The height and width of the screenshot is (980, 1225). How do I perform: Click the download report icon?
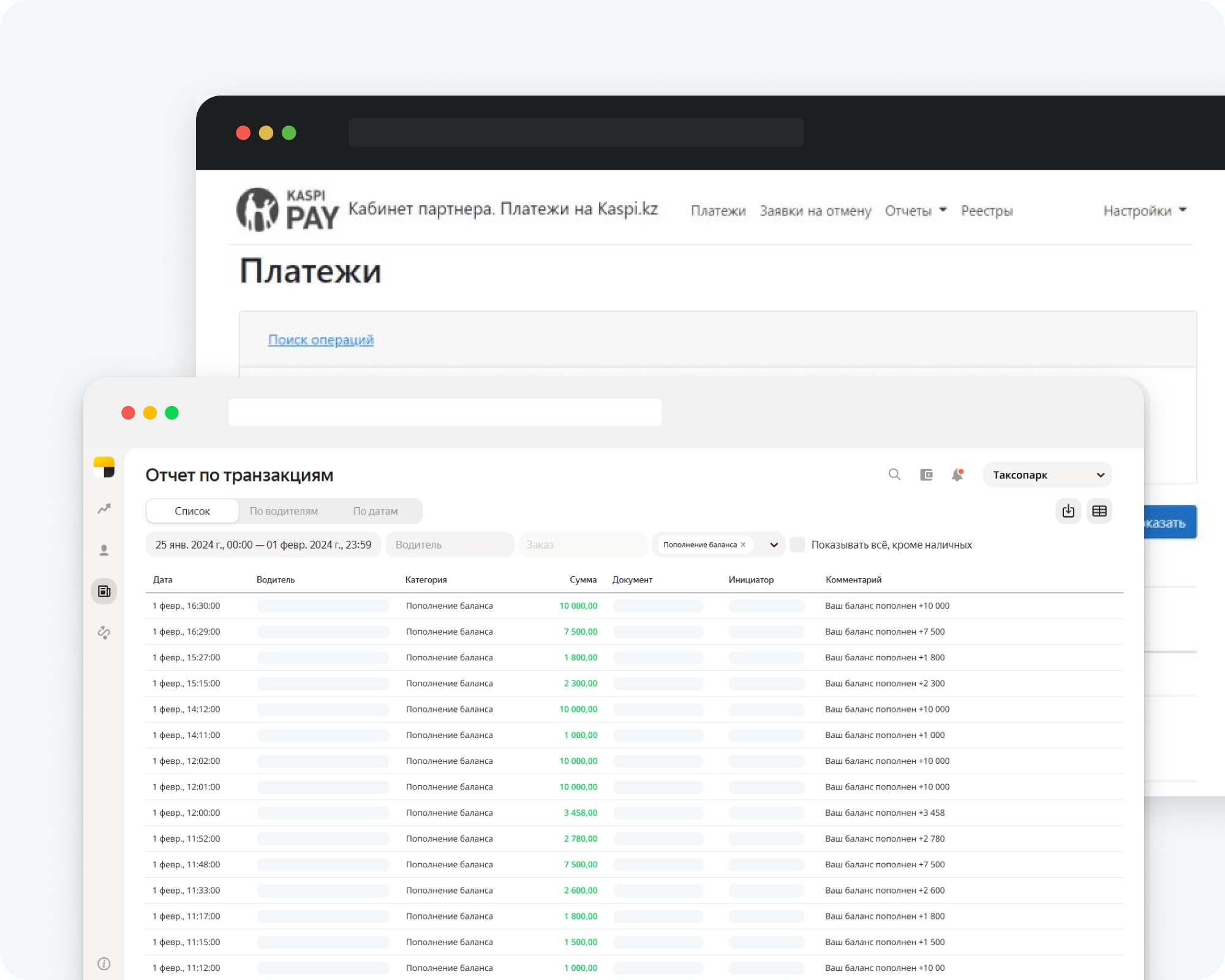1068,511
